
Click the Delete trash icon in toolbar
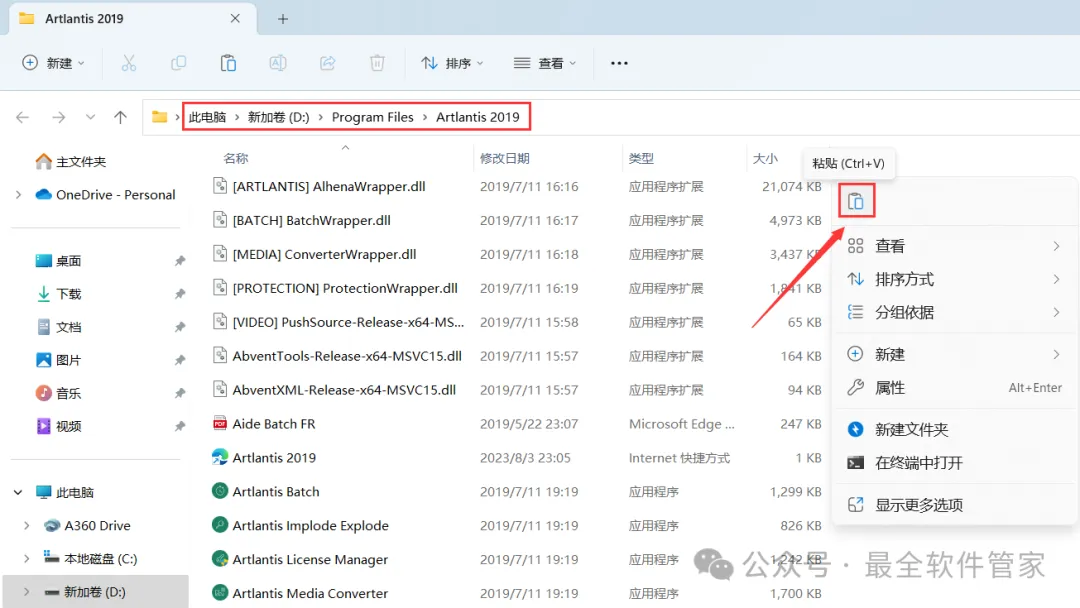377,63
